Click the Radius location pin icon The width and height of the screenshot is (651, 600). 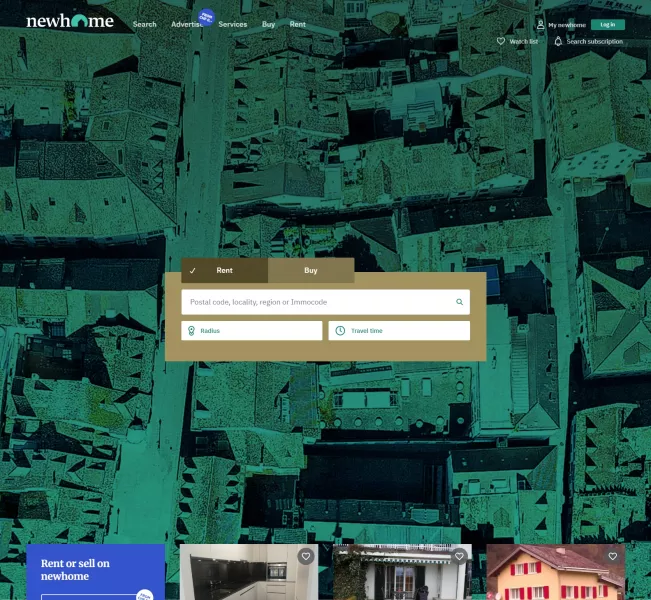[191, 330]
